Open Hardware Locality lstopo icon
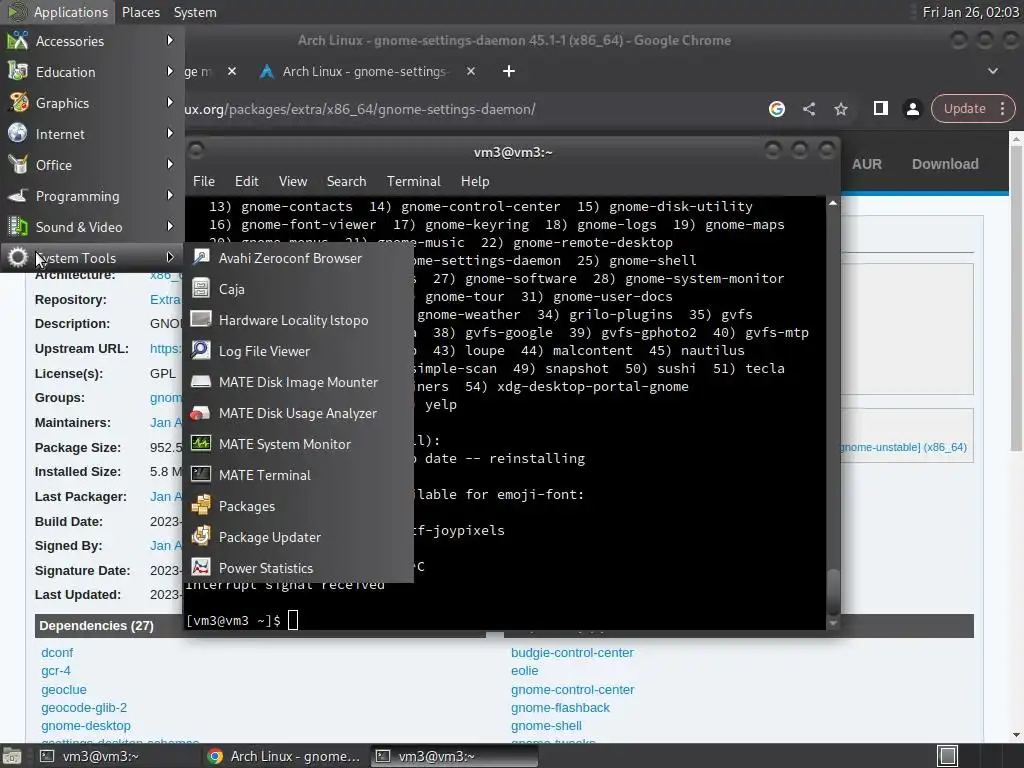Image resolution: width=1024 pixels, height=768 pixels. point(200,319)
